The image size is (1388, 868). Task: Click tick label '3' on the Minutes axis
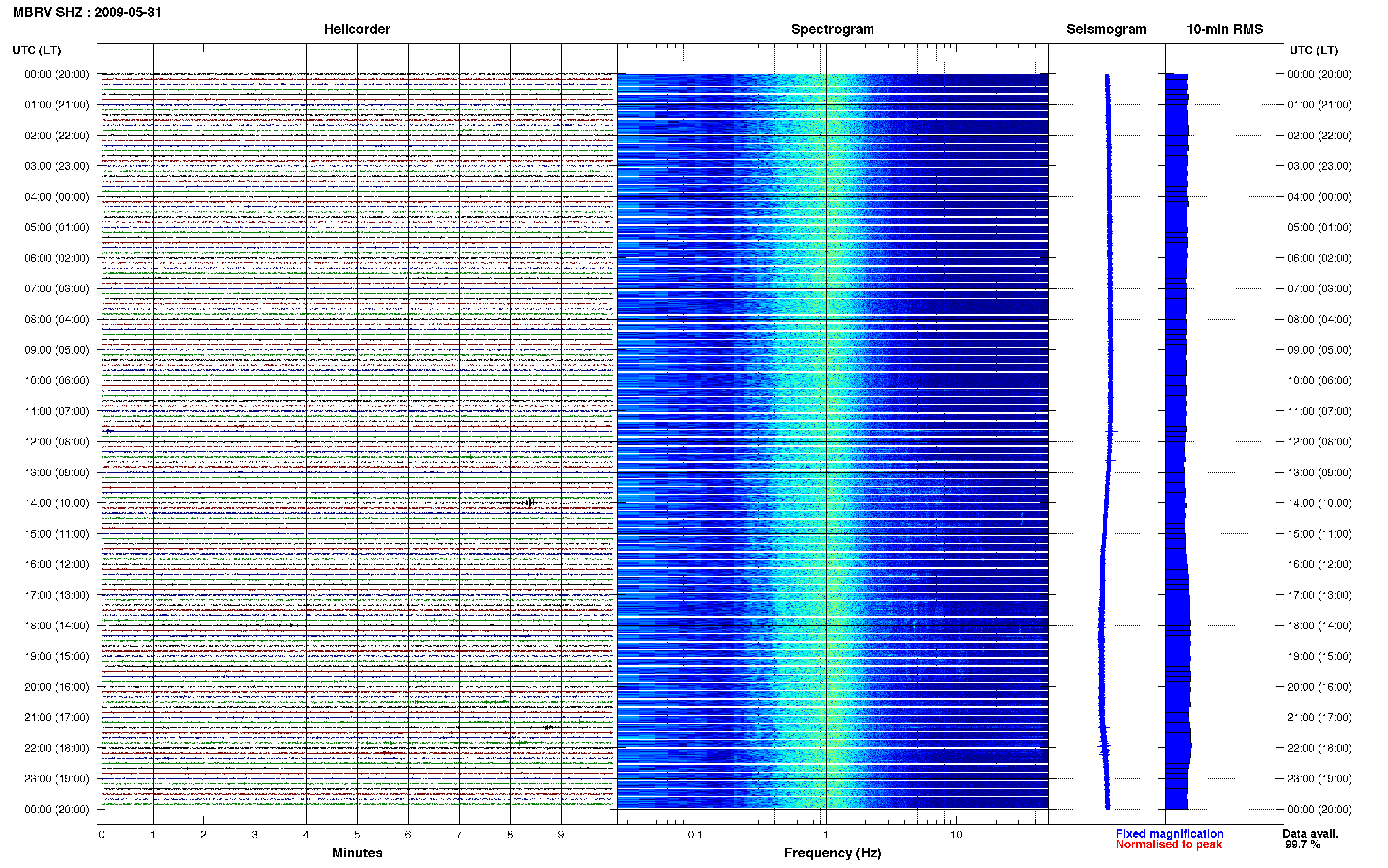point(255,835)
